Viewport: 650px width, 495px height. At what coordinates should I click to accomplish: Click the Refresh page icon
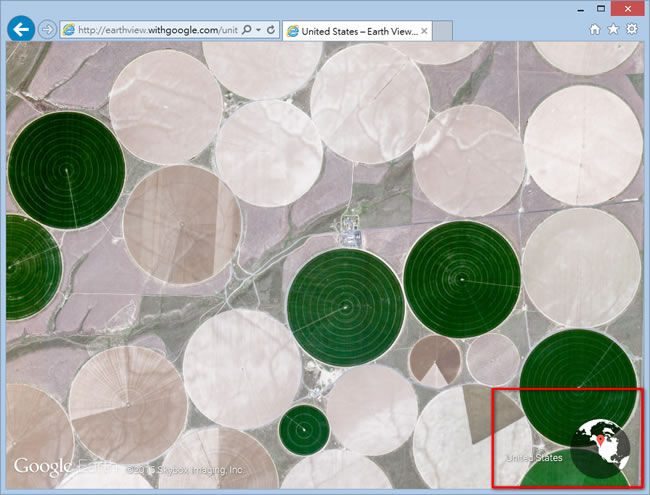pyautogui.click(x=271, y=30)
